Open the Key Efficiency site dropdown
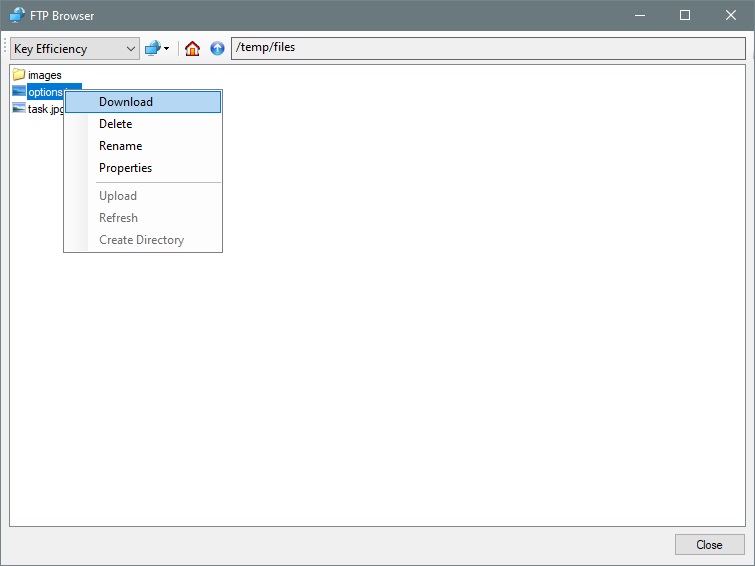The height and width of the screenshot is (566, 755). click(x=75, y=49)
